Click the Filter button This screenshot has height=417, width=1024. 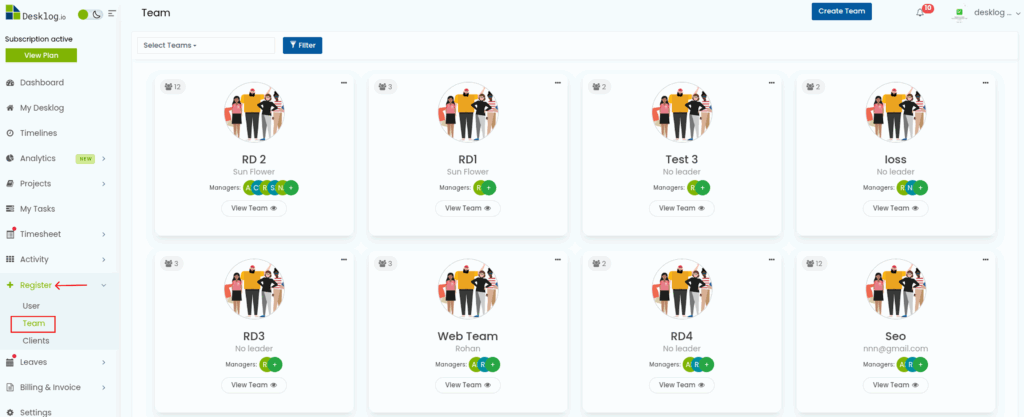[x=302, y=45]
